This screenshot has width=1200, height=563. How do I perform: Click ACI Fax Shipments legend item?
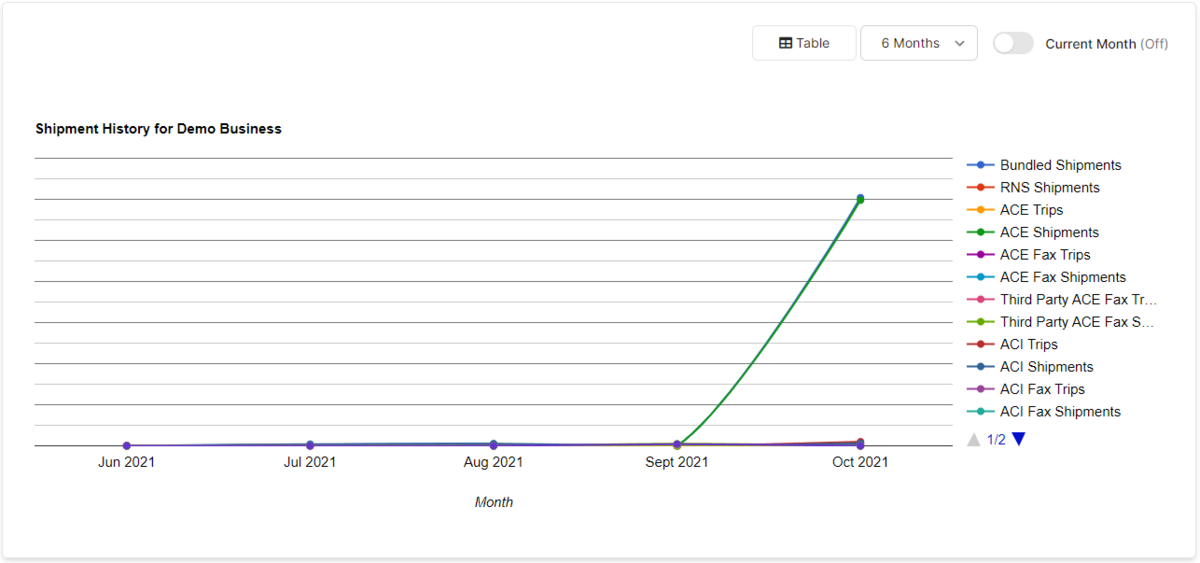coord(1060,412)
